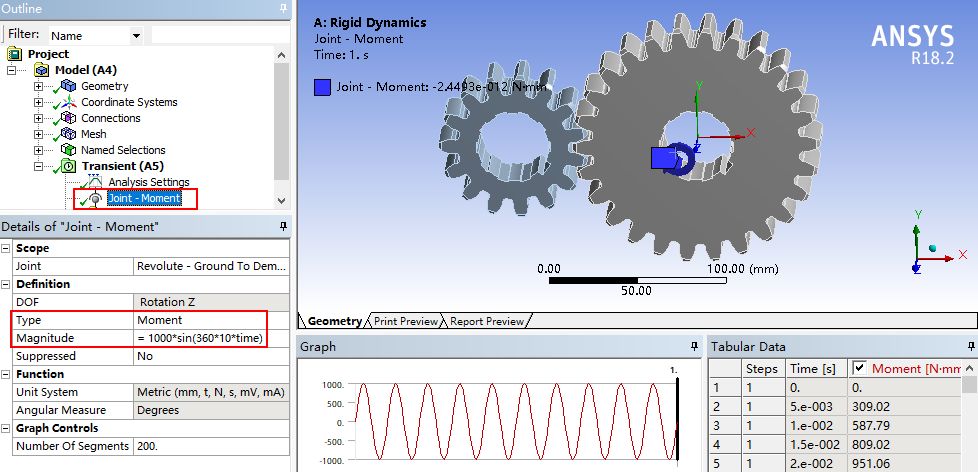Click the Coordinate Systems triad icon
Screen dimensions: 978x472
point(69,102)
